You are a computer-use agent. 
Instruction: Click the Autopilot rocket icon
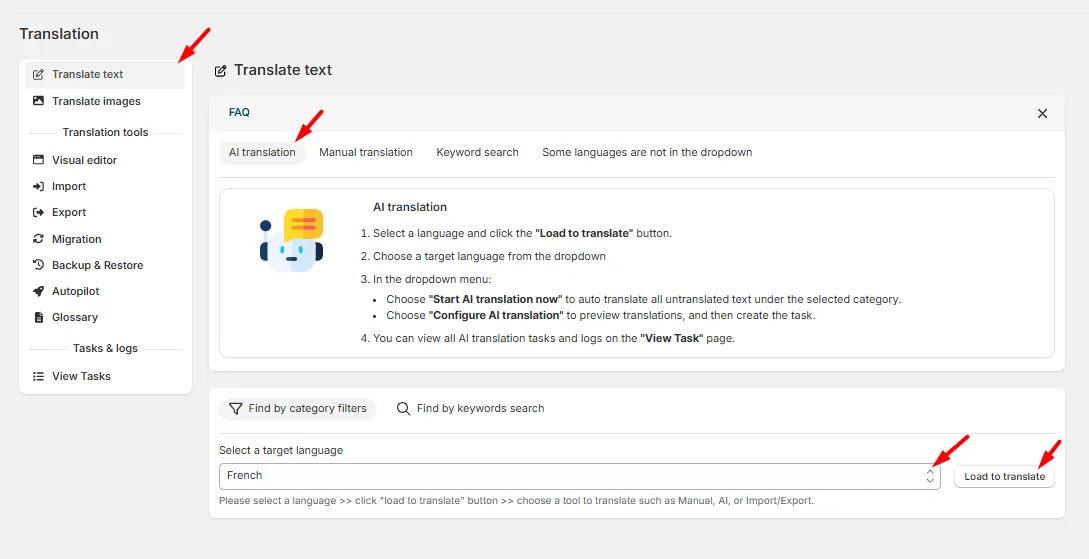38,291
